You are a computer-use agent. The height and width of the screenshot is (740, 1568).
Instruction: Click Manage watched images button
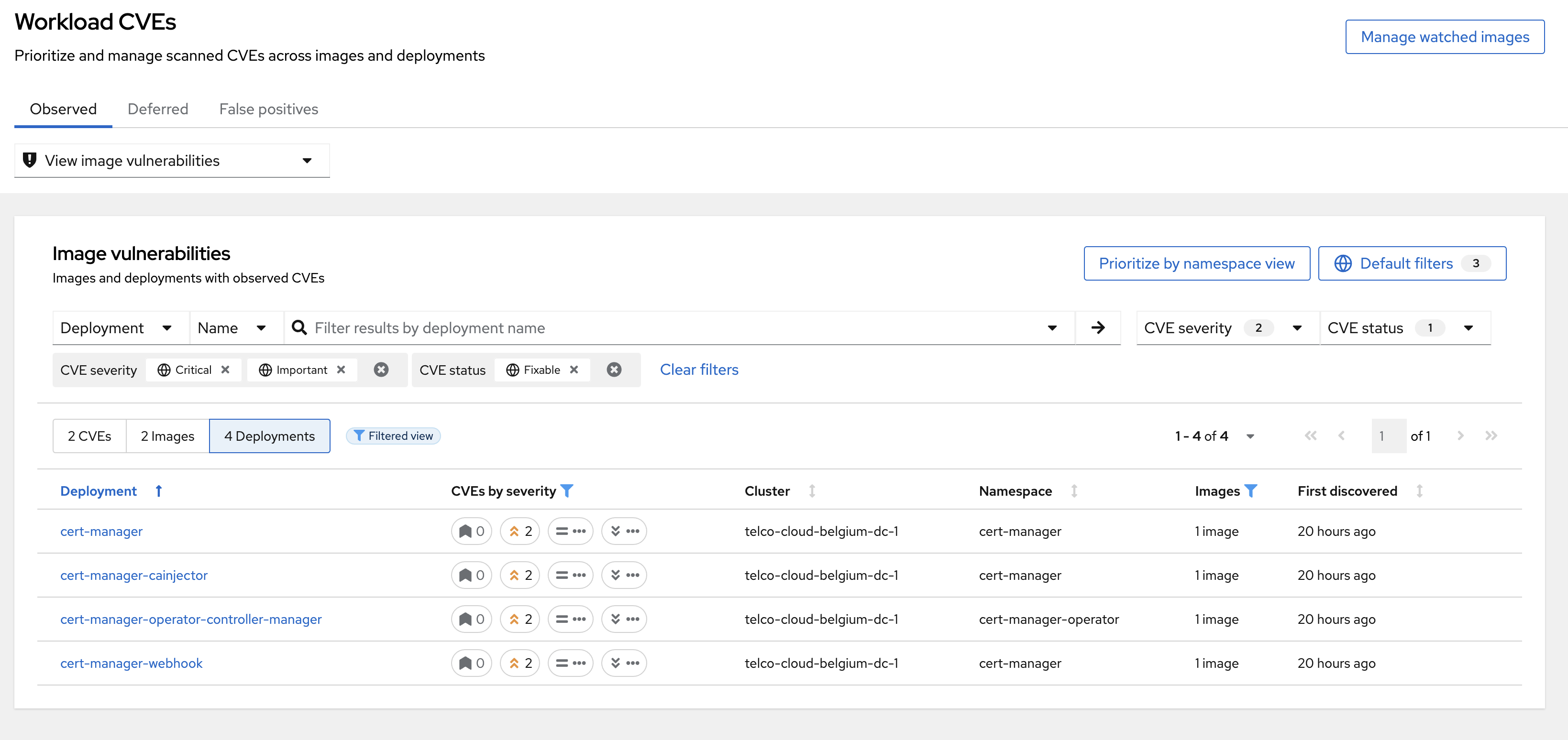click(1444, 37)
